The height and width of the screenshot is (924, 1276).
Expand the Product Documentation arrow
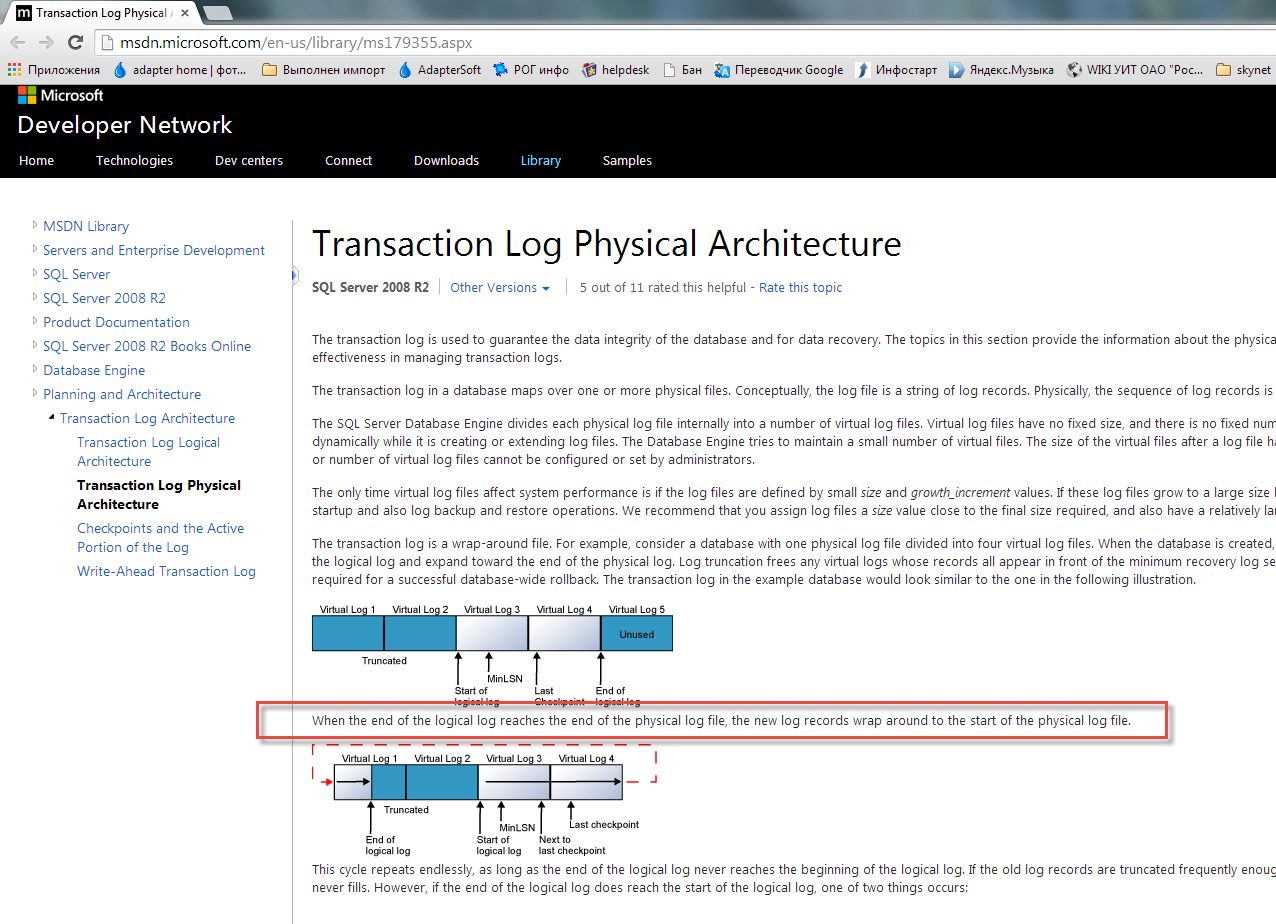35,321
